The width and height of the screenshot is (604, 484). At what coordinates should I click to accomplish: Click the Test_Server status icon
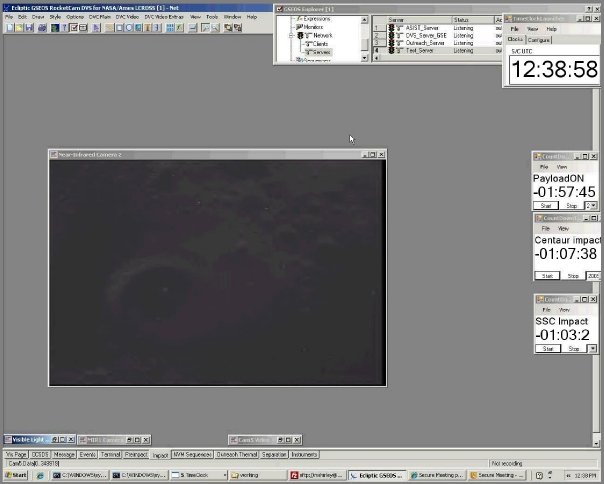392,49
